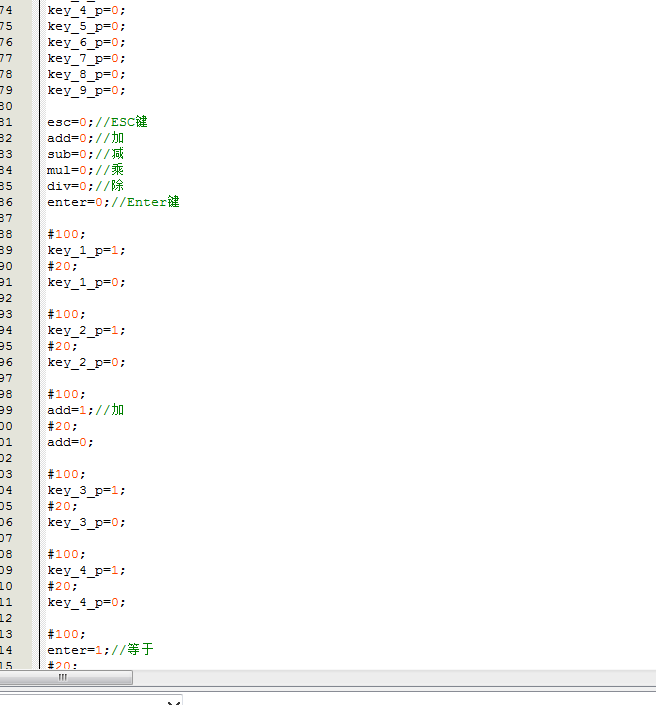
Task: Click the empty horizontal scrollbar track on right
Action: (x=400, y=678)
